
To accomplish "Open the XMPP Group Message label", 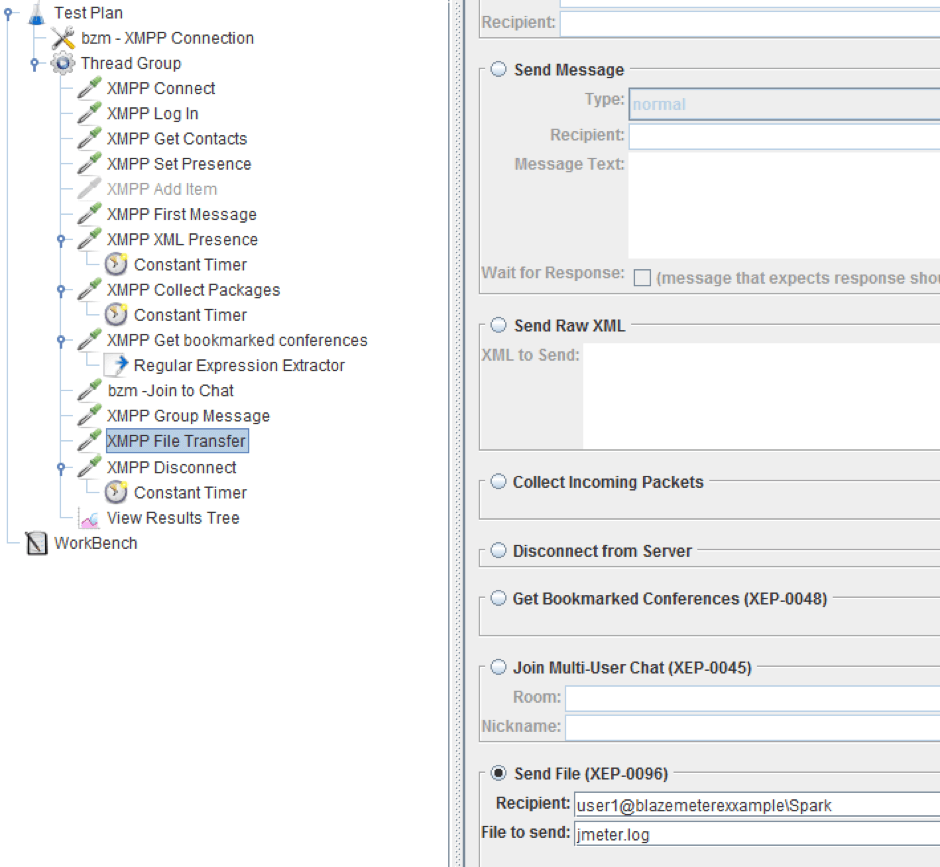I will tap(188, 416).
